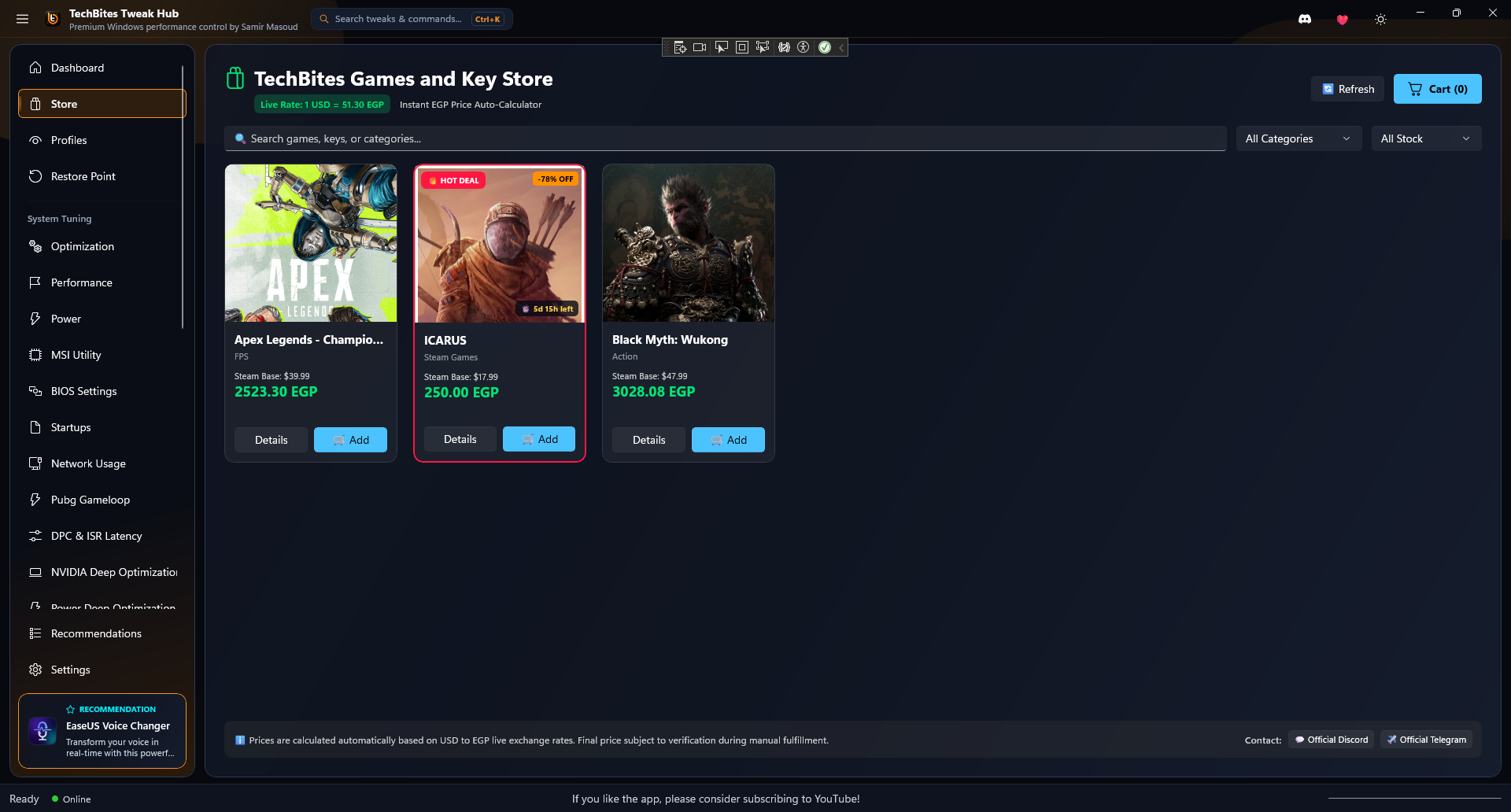Click the store games search field
1511x812 pixels.
(726, 138)
